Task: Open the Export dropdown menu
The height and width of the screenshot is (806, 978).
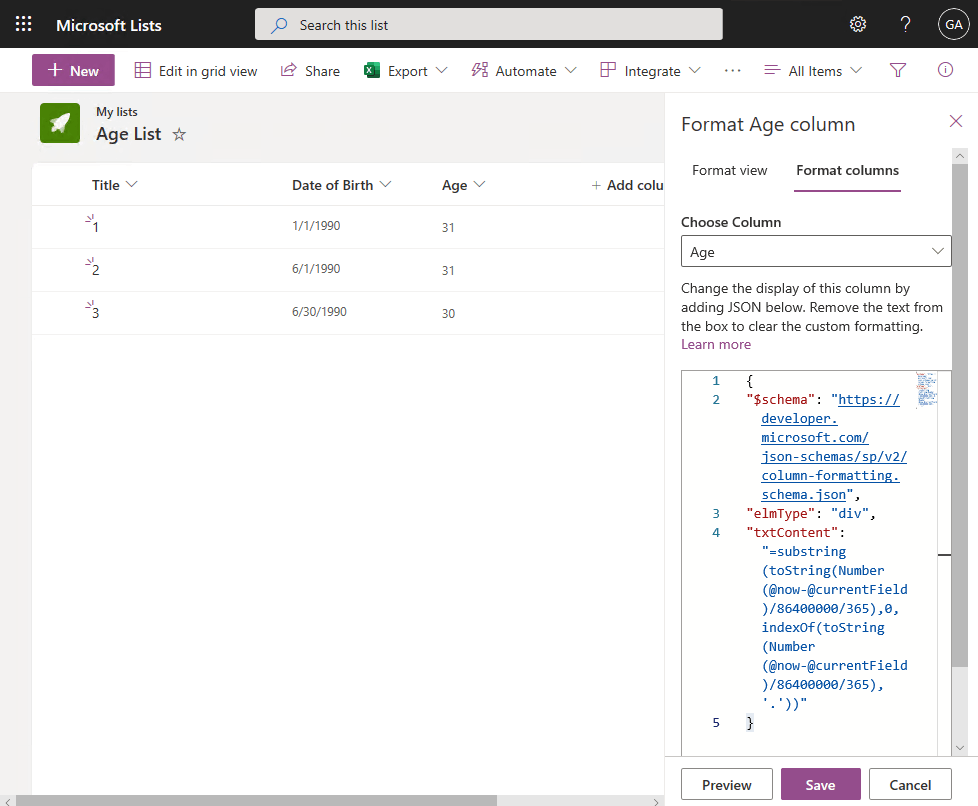Action: coord(406,71)
